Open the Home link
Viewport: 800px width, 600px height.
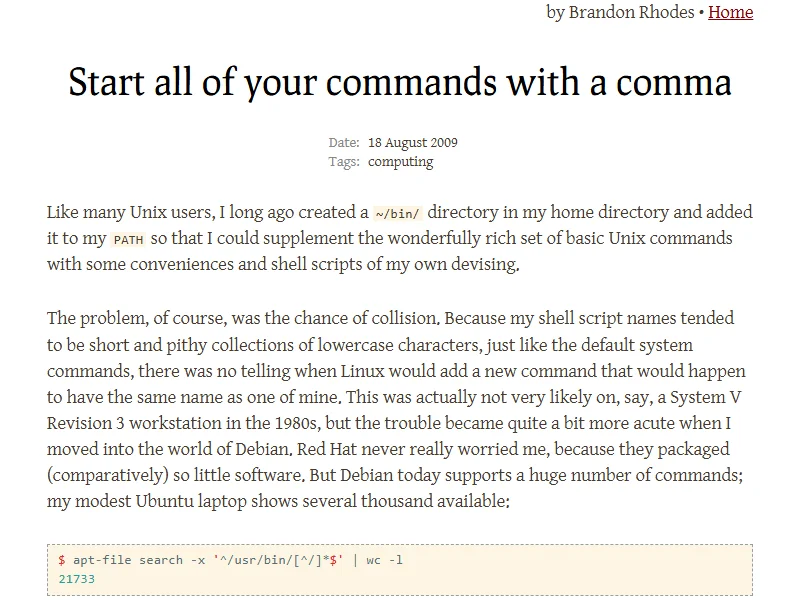[x=730, y=13]
